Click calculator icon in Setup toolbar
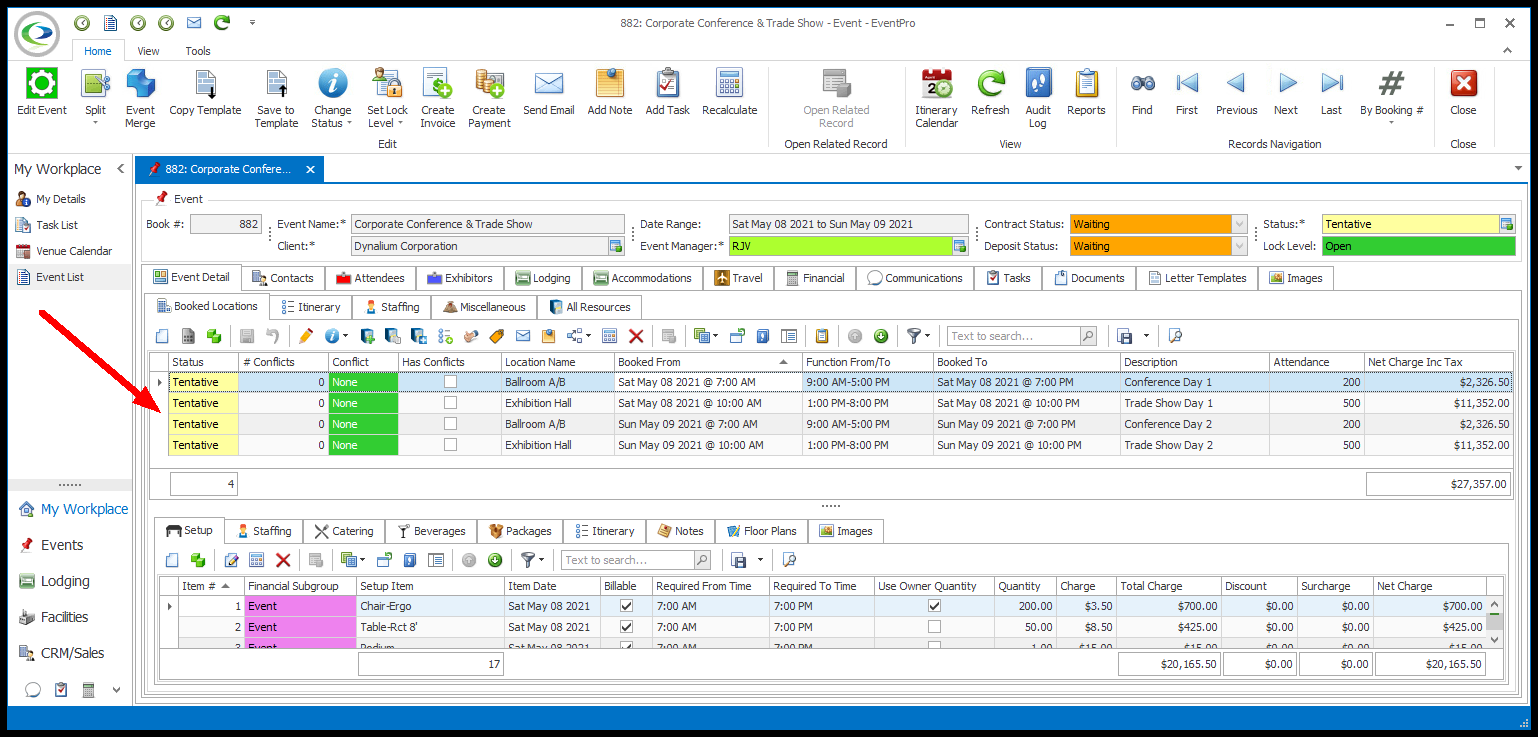 (x=256, y=560)
